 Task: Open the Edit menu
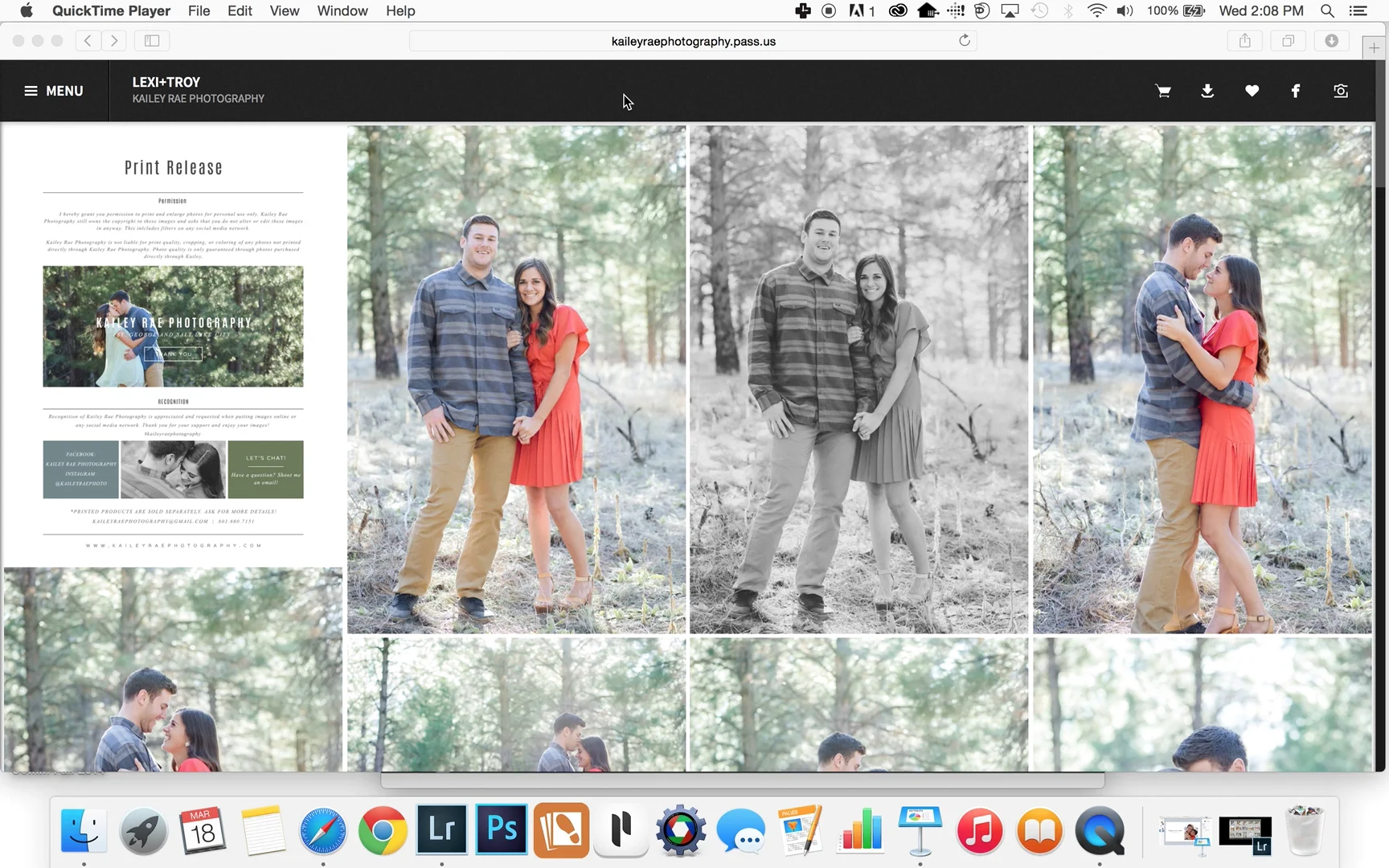[x=240, y=10]
